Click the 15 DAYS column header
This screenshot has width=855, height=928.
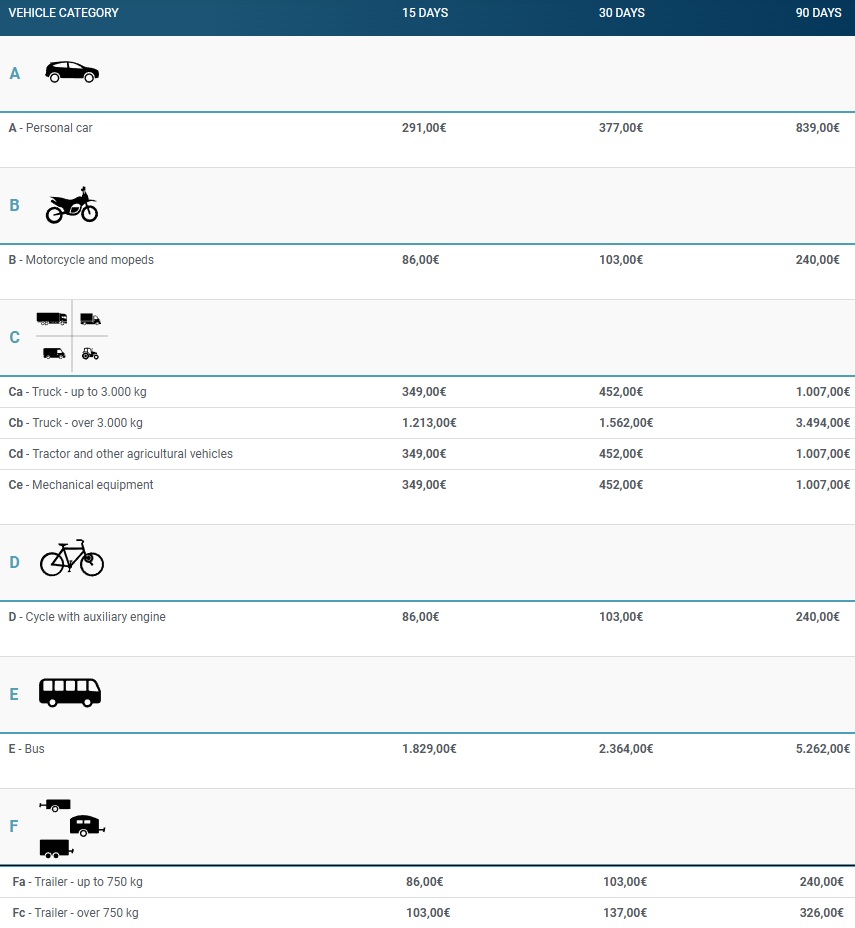pos(425,13)
